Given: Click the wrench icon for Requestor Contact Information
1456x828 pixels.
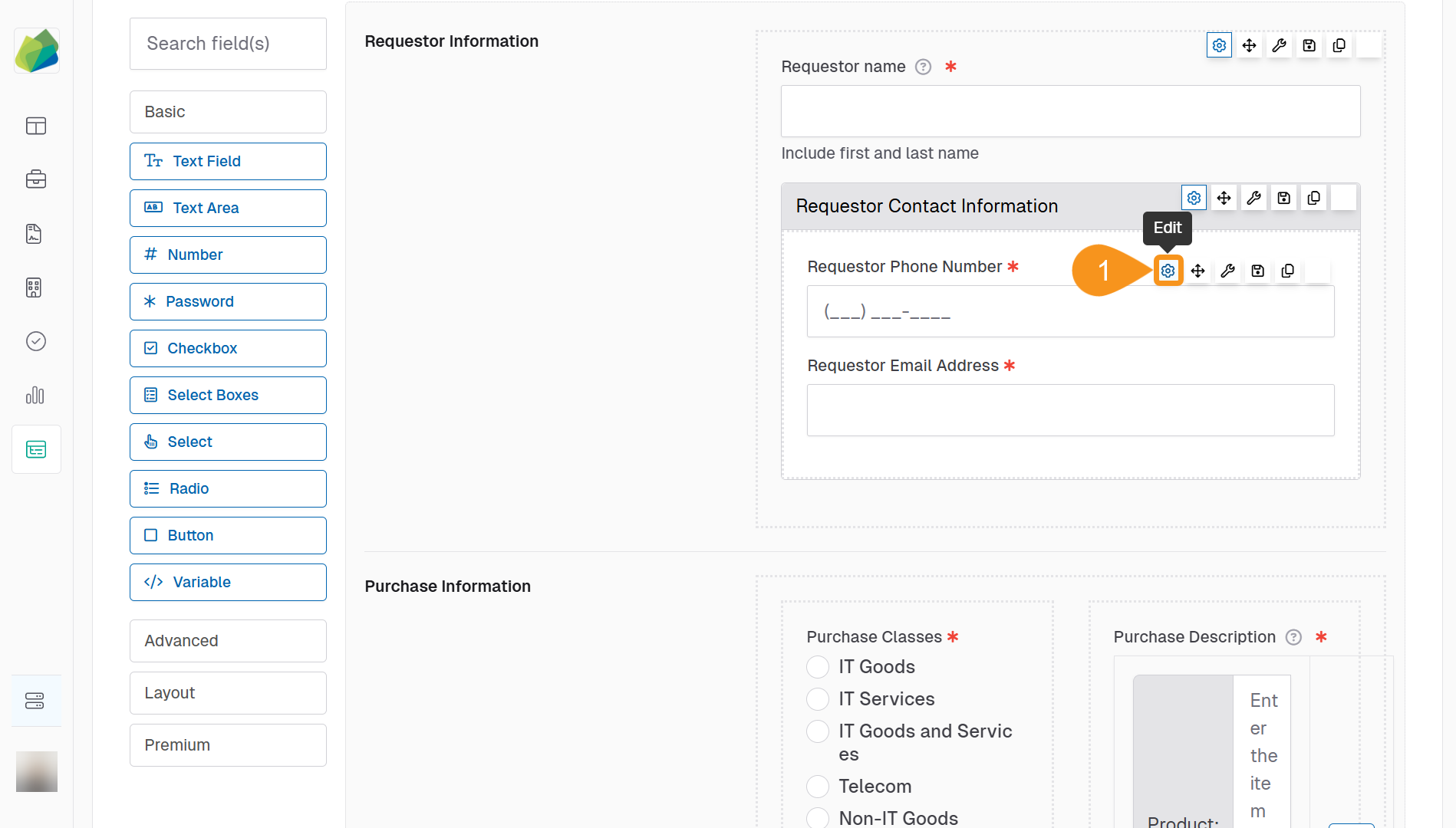Looking at the screenshot, I should (x=1254, y=199).
